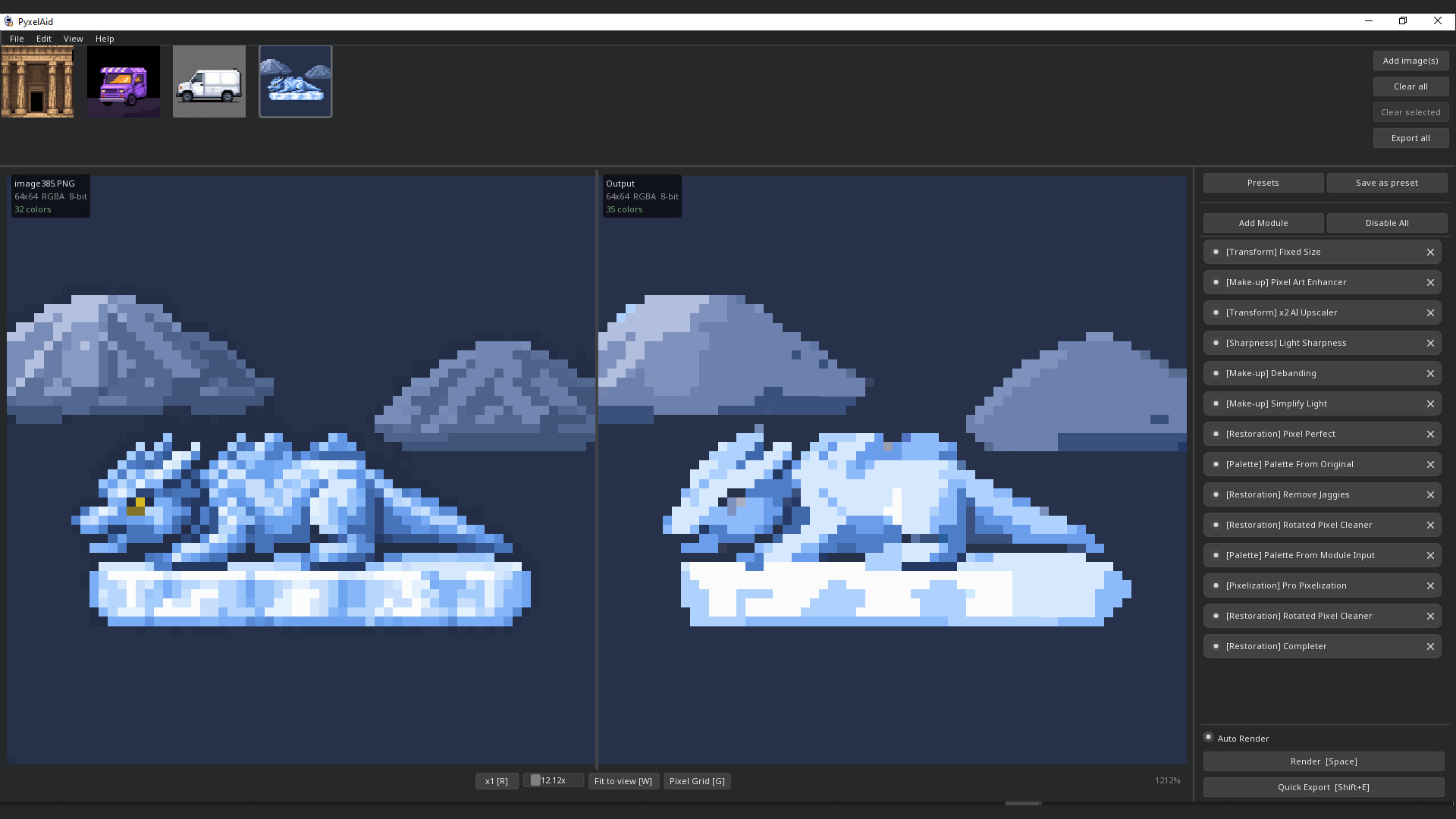Expand the Simplify Light module settings
This screenshot has width=1456, height=819.
pyautogui.click(x=1321, y=403)
